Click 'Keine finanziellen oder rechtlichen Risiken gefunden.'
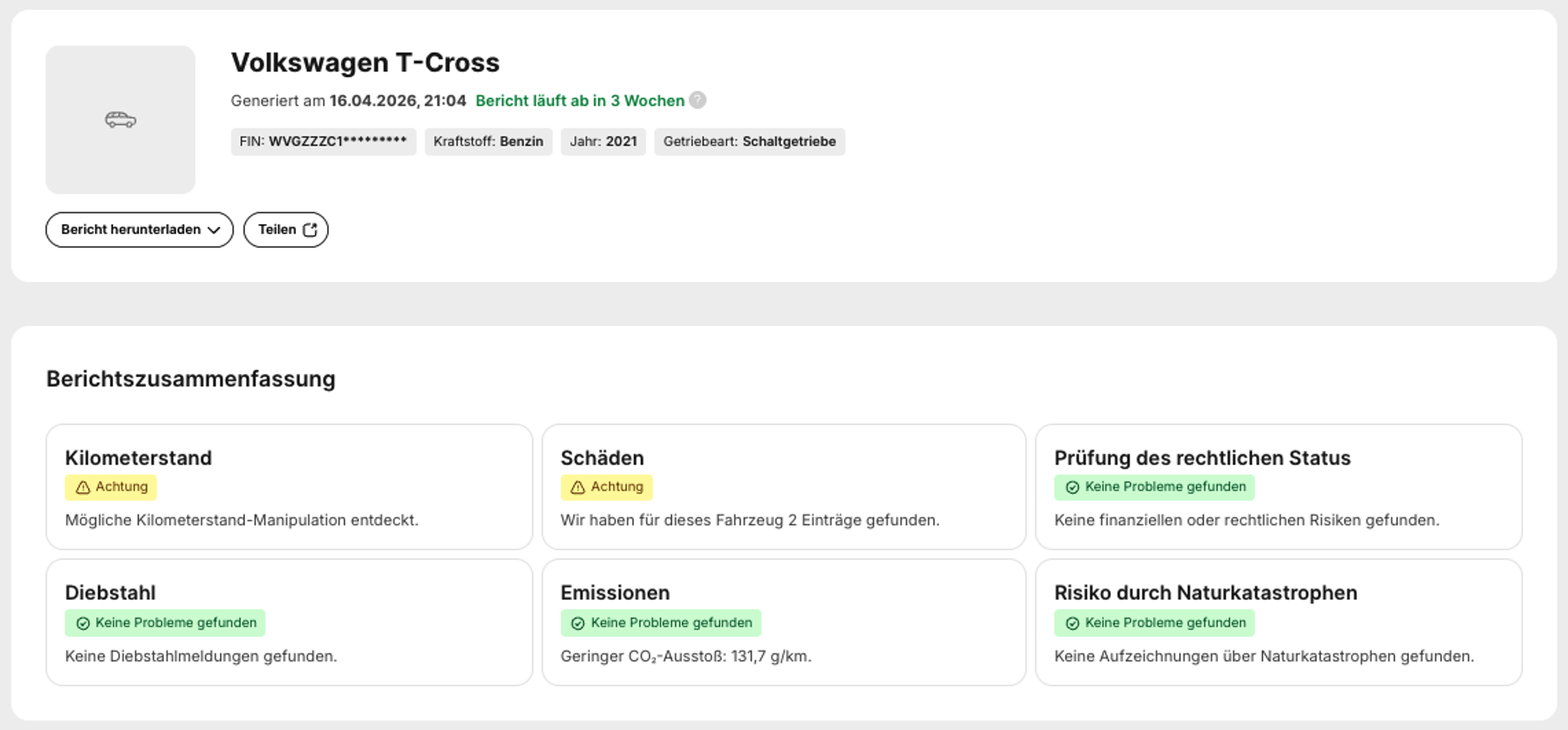Viewport: 1568px width, 730px height. (1247, 520)
